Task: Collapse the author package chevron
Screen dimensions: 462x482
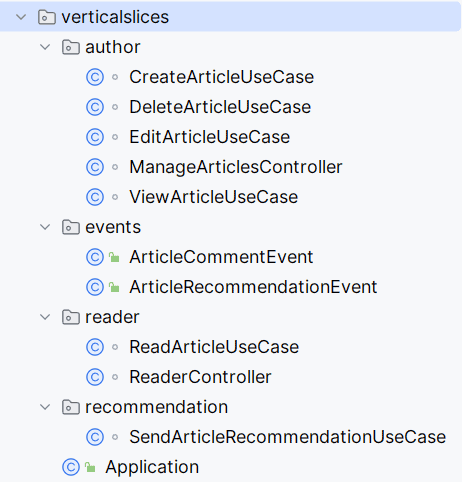Action: click(45, 47)
